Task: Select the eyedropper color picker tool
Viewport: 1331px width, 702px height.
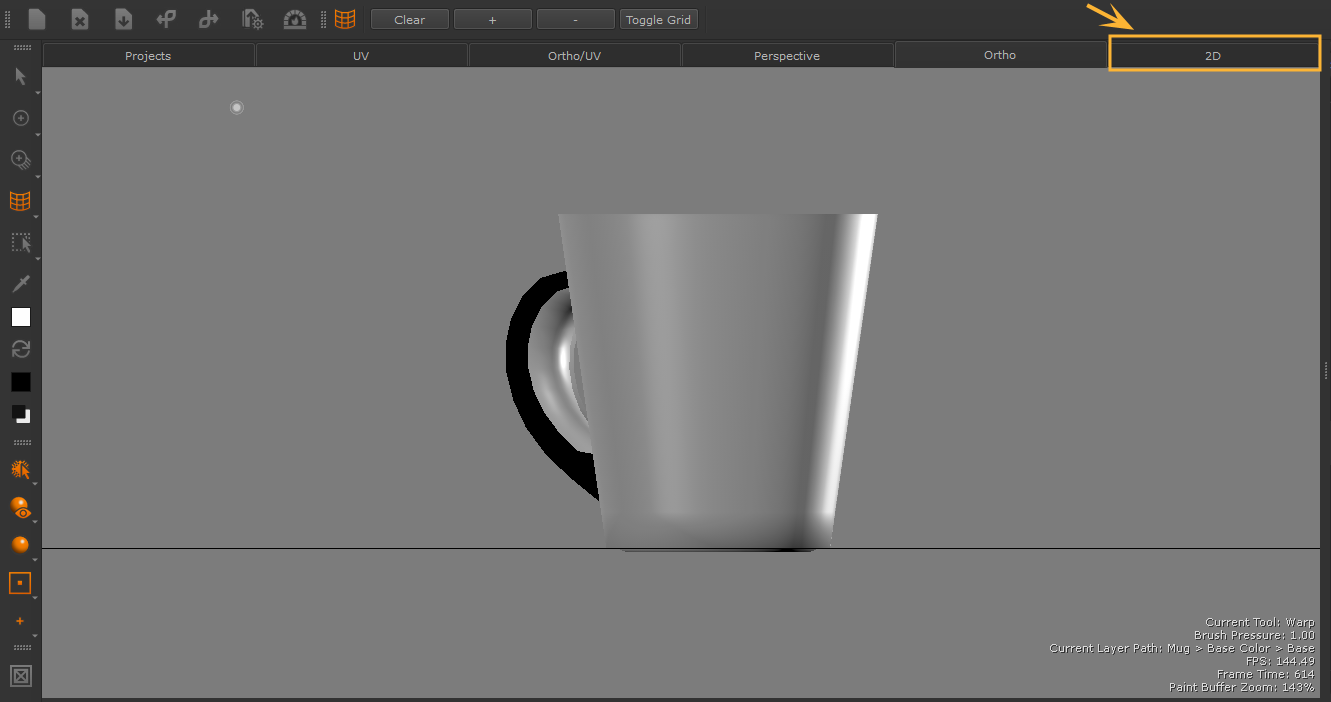Action: (20, 284)
